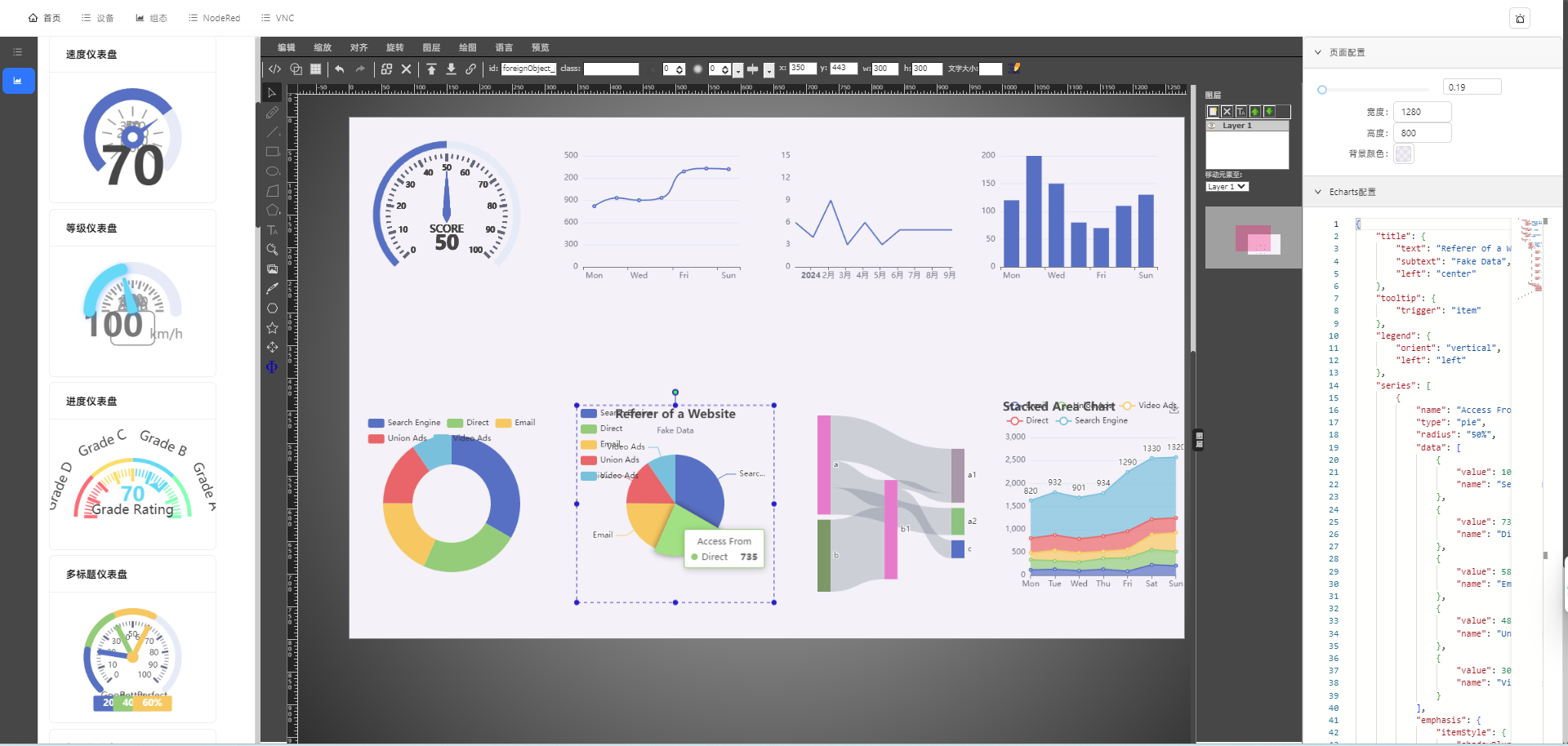The height and width of the screenshot is (746, 1568).
Task: Select the Text tool in left toolbar
Action: pyautogui.click(x=272, y=230)
